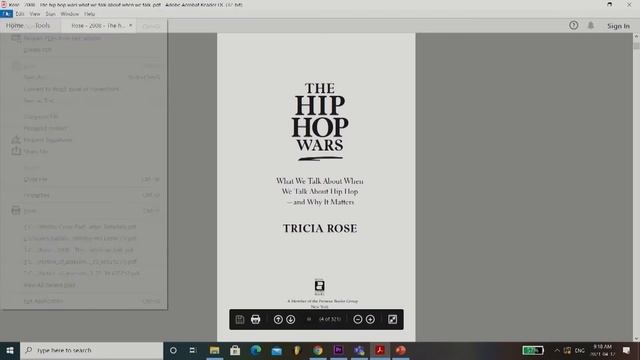The image size is (640, 360).
Task: Click the Adobe Acrobat Reader taskbar icon
Action: 380,350
